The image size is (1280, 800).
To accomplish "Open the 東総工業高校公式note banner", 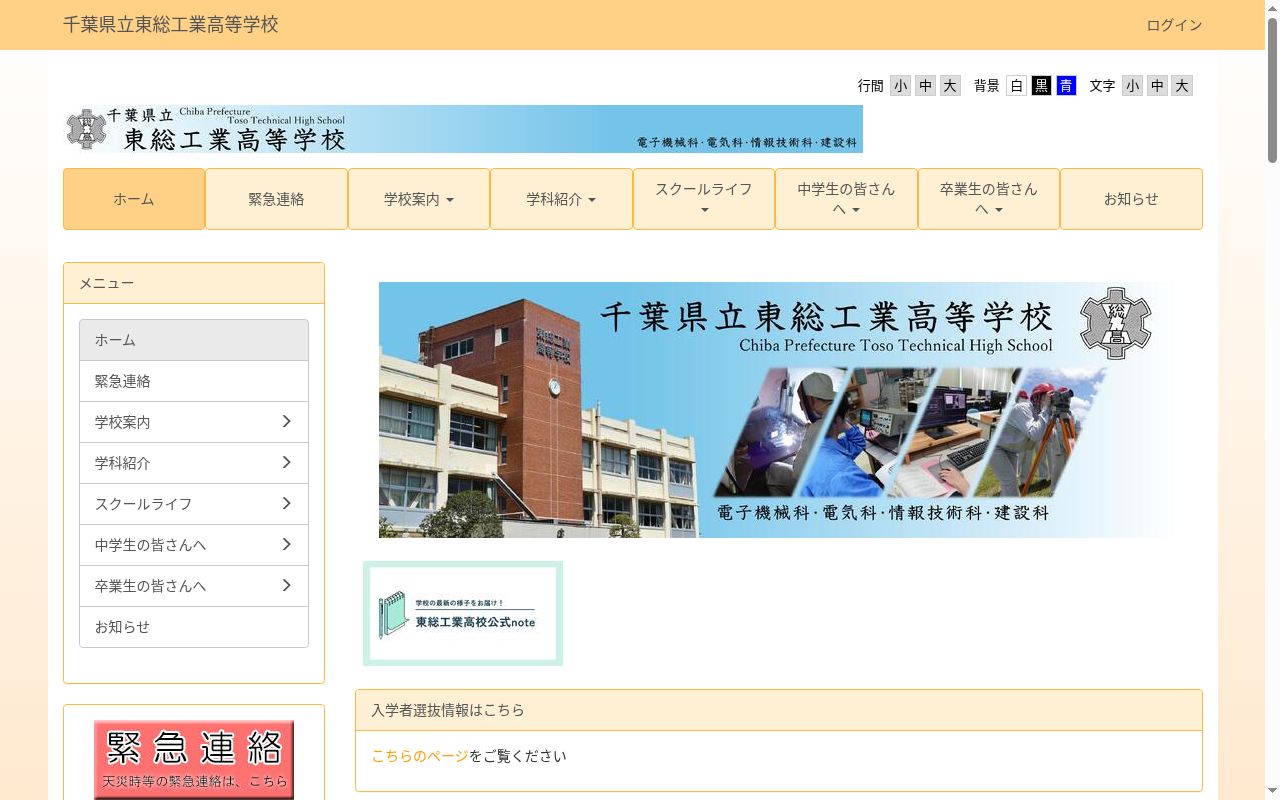I will point(463,613).
